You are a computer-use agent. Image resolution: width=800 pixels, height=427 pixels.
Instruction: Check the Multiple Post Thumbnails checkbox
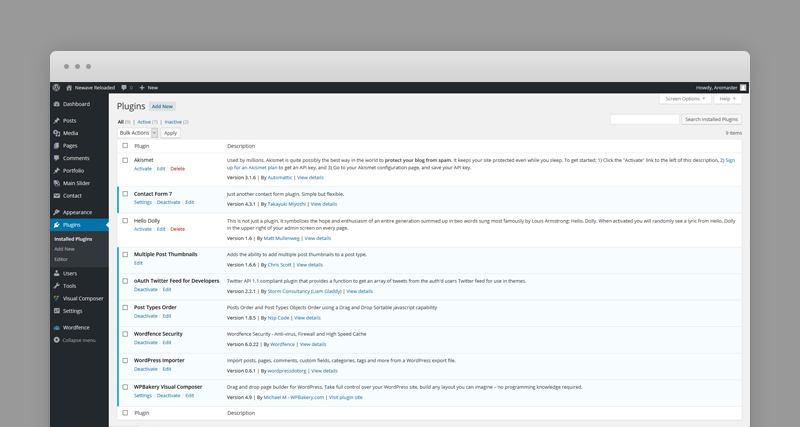[125, 255]
